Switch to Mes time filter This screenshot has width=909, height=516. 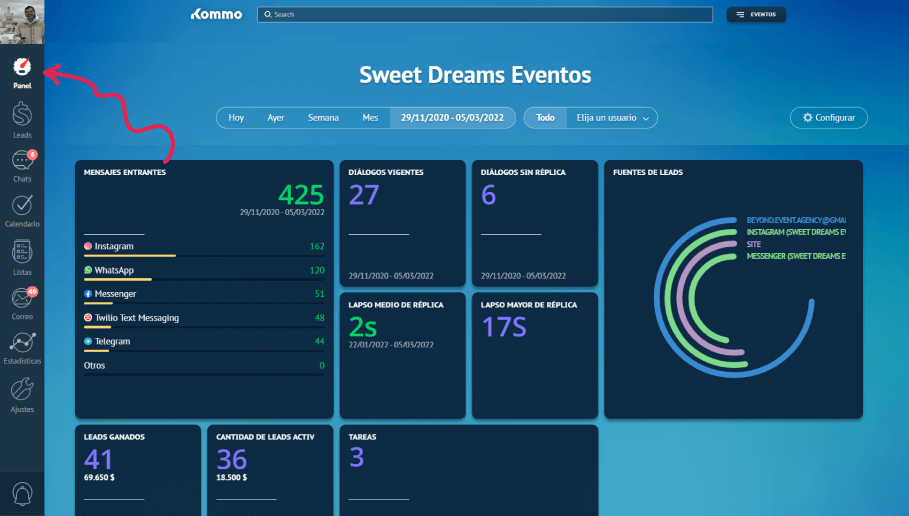click(x=370, y=118)
